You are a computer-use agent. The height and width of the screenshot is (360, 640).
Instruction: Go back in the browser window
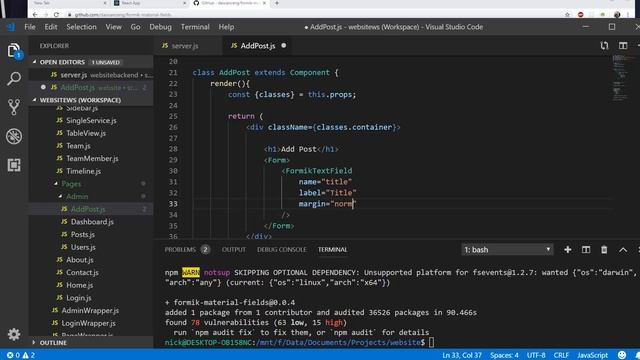35,15
